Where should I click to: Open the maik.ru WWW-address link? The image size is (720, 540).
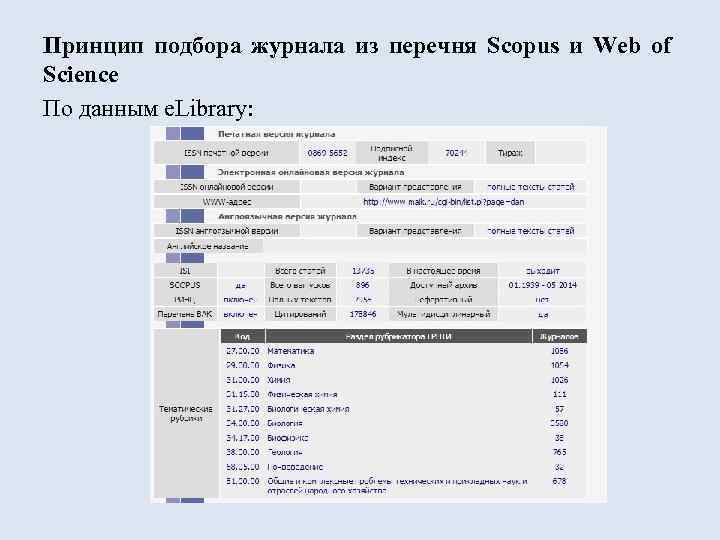click(444, 202)
